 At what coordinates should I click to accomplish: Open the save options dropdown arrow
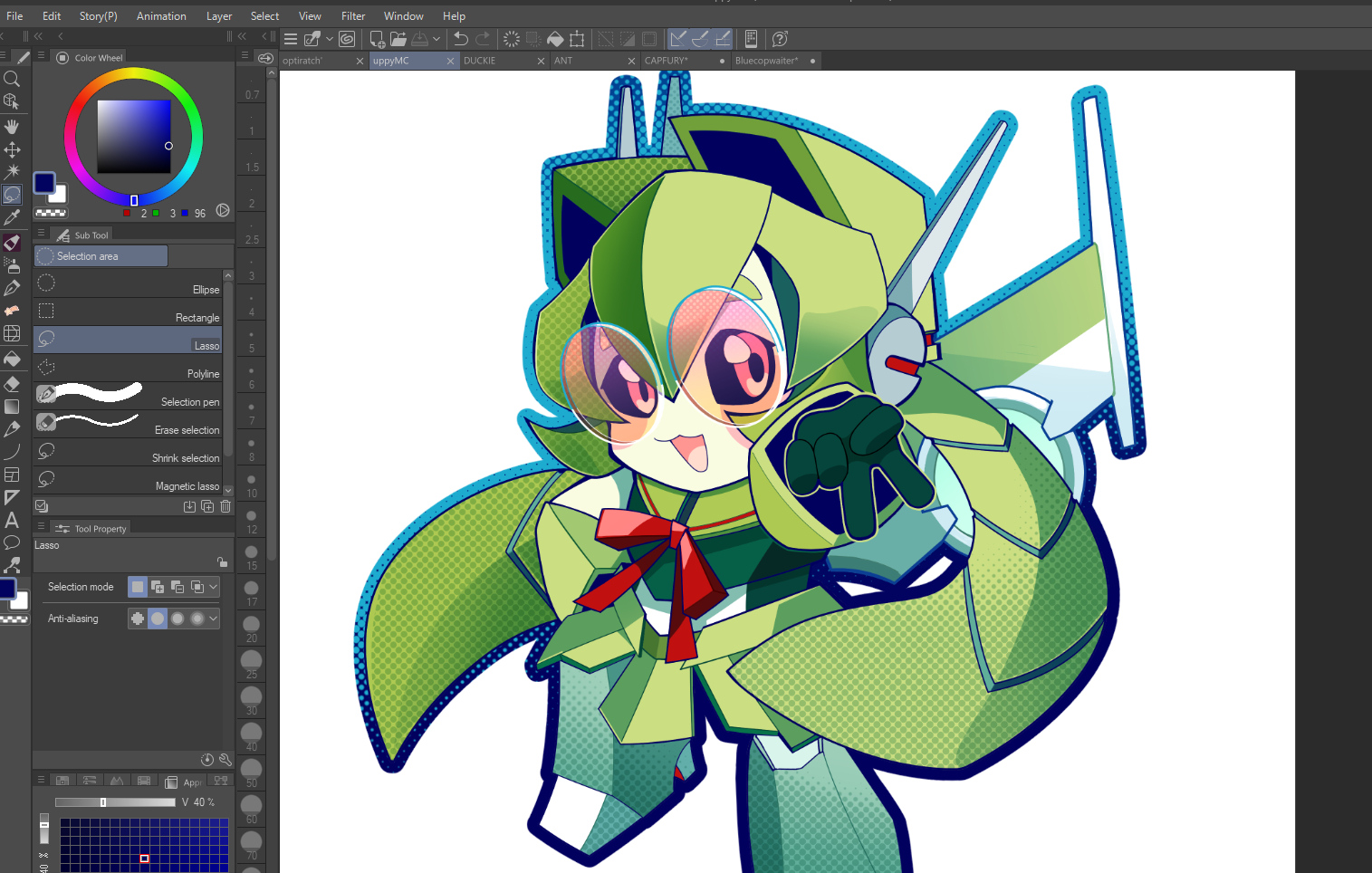[437, 39]
